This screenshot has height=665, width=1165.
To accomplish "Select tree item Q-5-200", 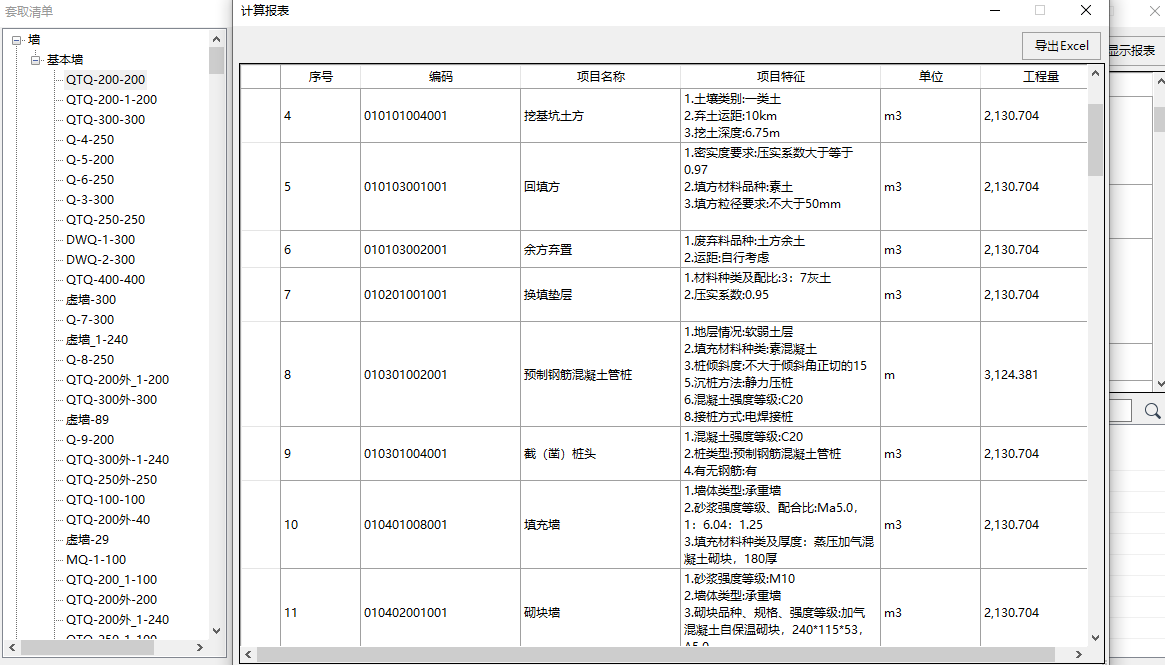I will 90,160.
